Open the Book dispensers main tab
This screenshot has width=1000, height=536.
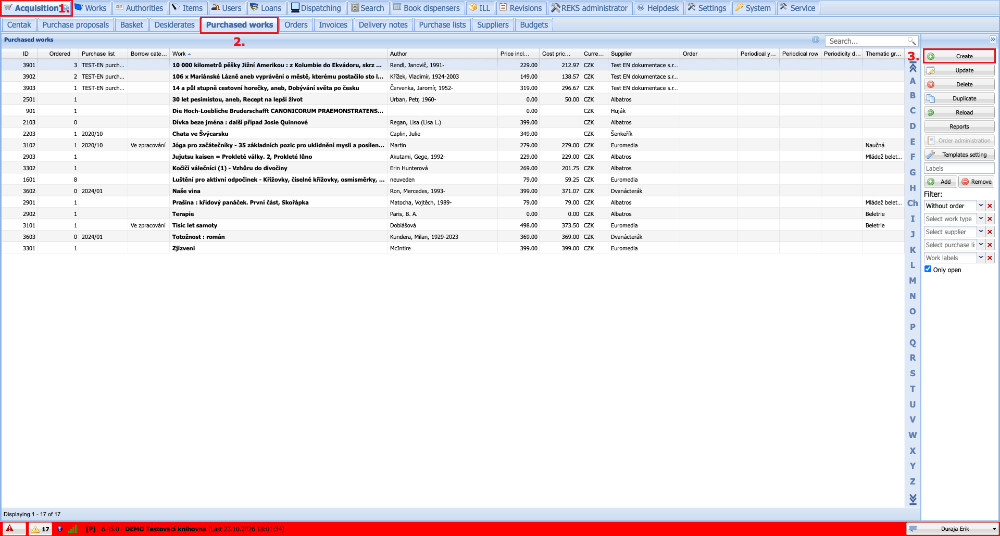pos(426,8)
